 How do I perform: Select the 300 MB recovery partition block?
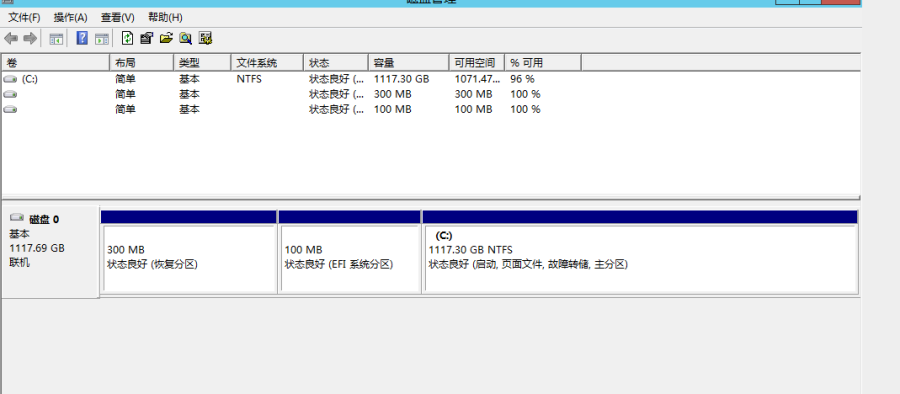pyautogui.click(x=189, y=252)
